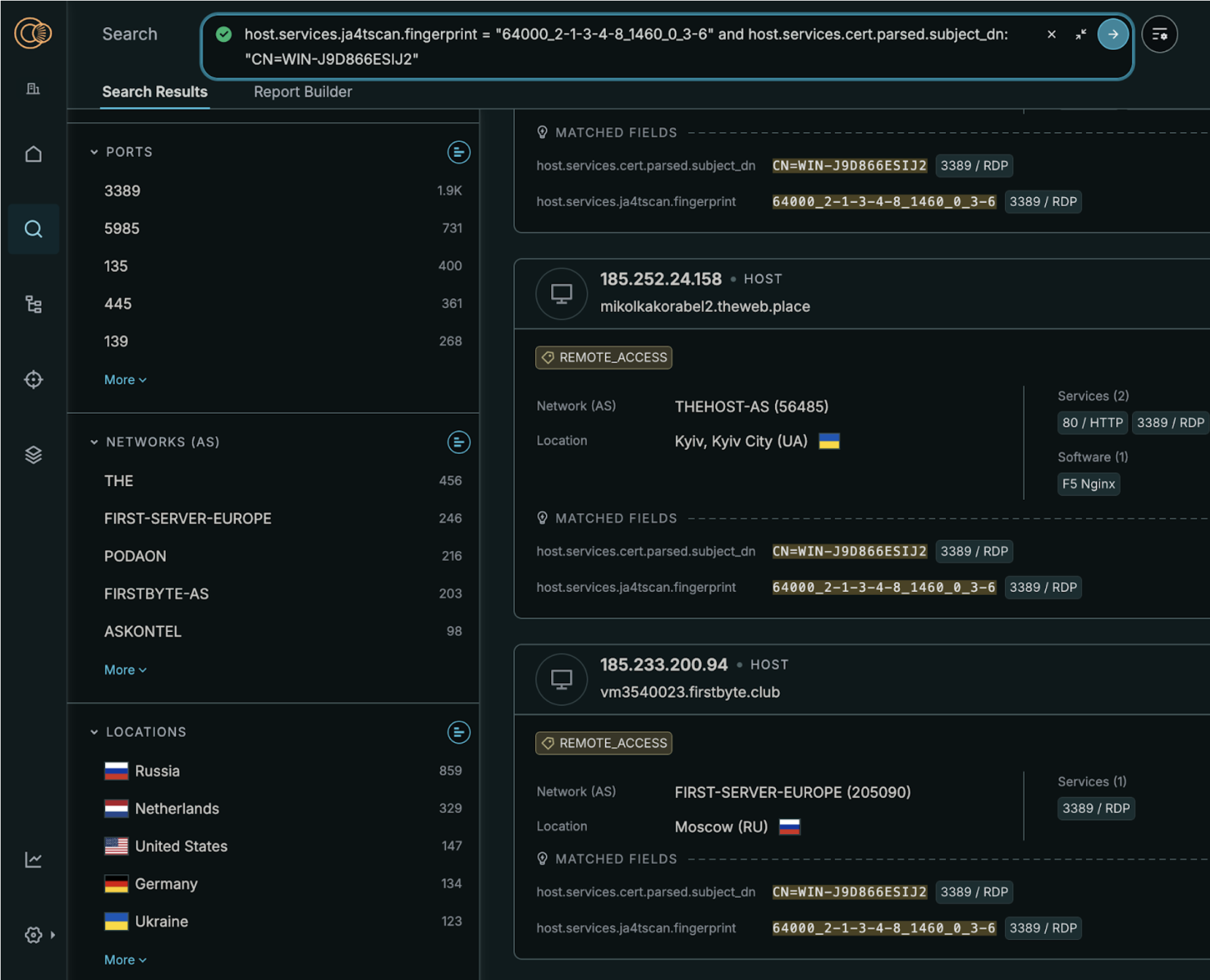Open Ports breakdown report icon
This screenshot has height=980, width=1210.
tap(459, 152)
